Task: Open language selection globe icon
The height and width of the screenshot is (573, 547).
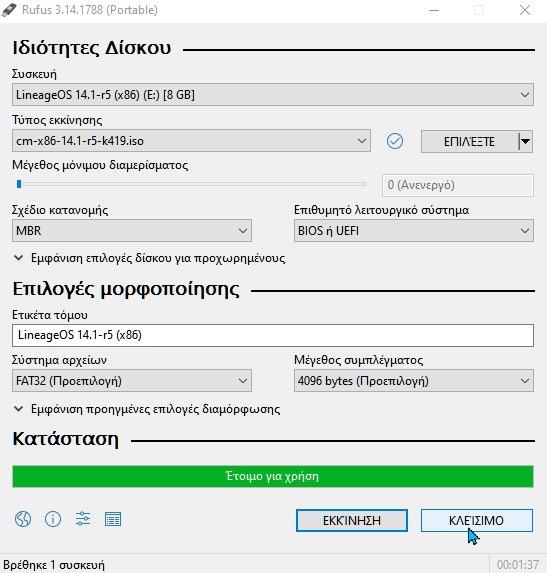Action: [x=23, y=519]
